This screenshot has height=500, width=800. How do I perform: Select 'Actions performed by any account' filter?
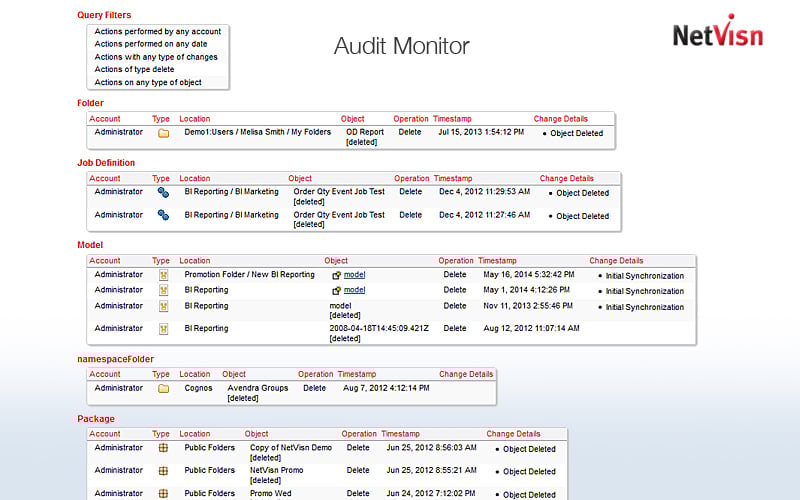tap(157, 31)
